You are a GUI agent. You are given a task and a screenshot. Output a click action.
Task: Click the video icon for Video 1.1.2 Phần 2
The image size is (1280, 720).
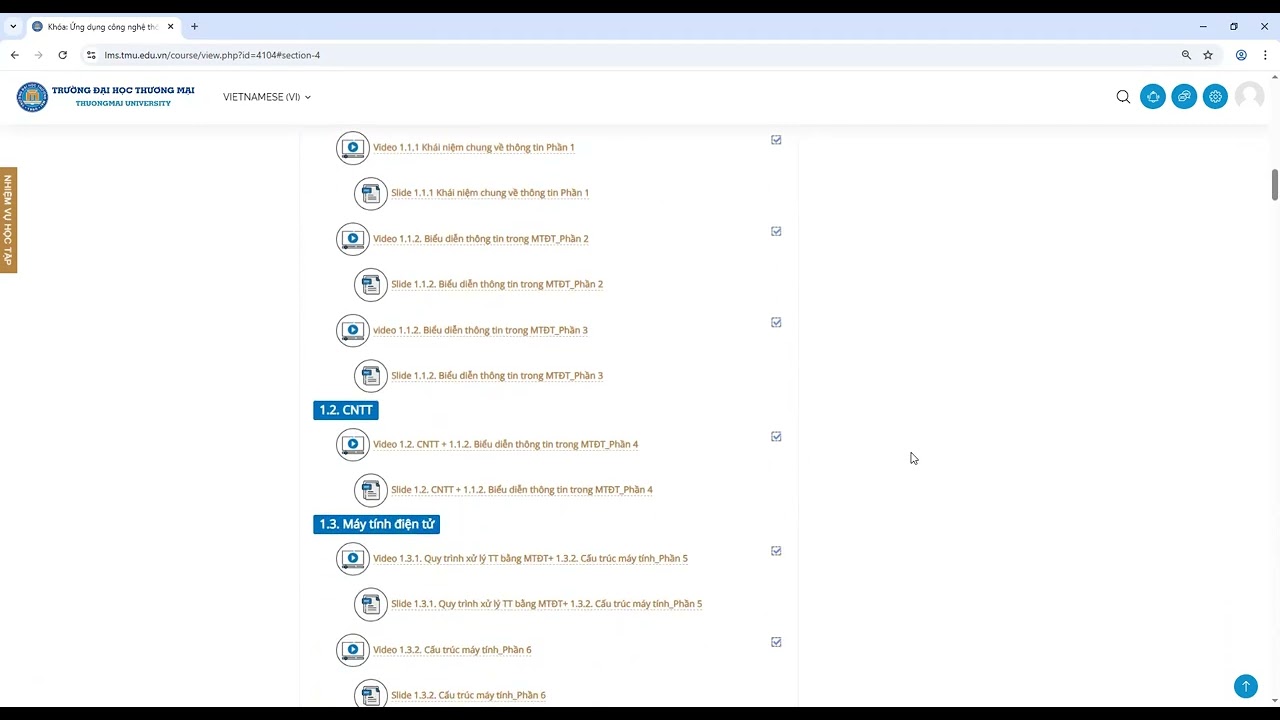point(352,239)
